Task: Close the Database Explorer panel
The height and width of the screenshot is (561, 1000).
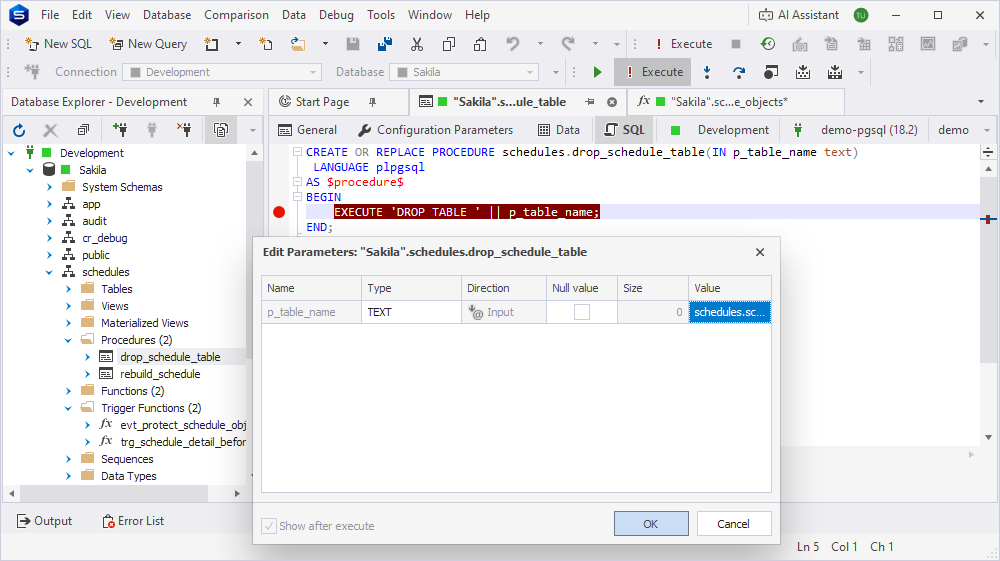Action: click(248, 102)
